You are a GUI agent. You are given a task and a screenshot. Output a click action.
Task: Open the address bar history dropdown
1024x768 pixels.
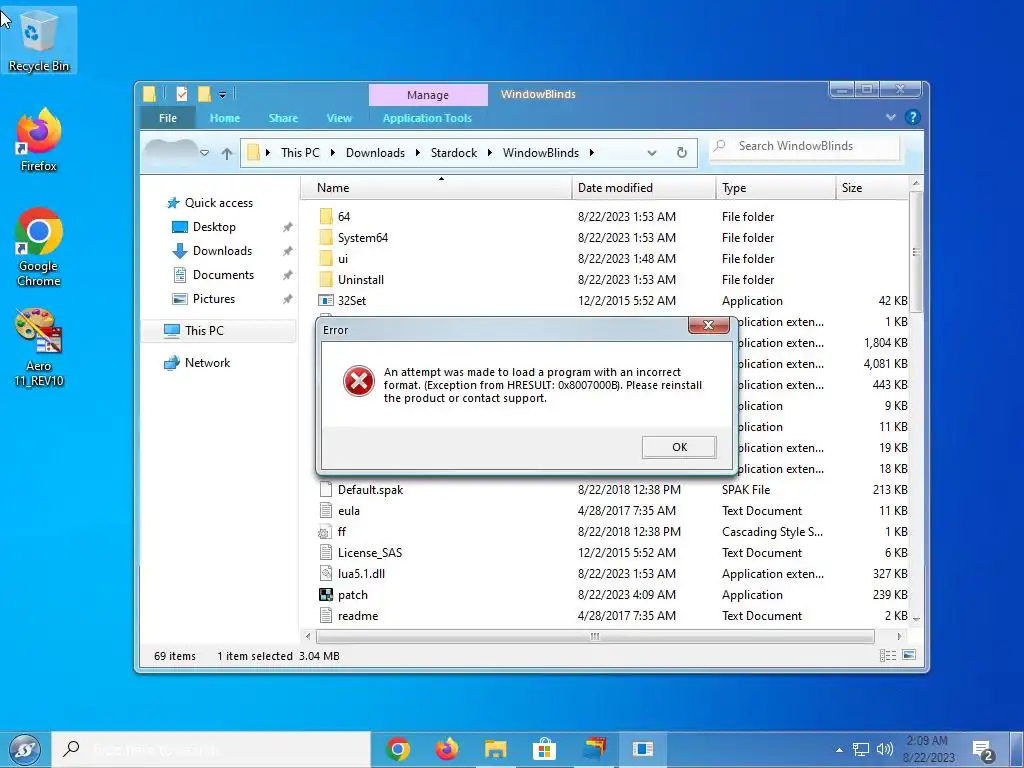(651, 153)
